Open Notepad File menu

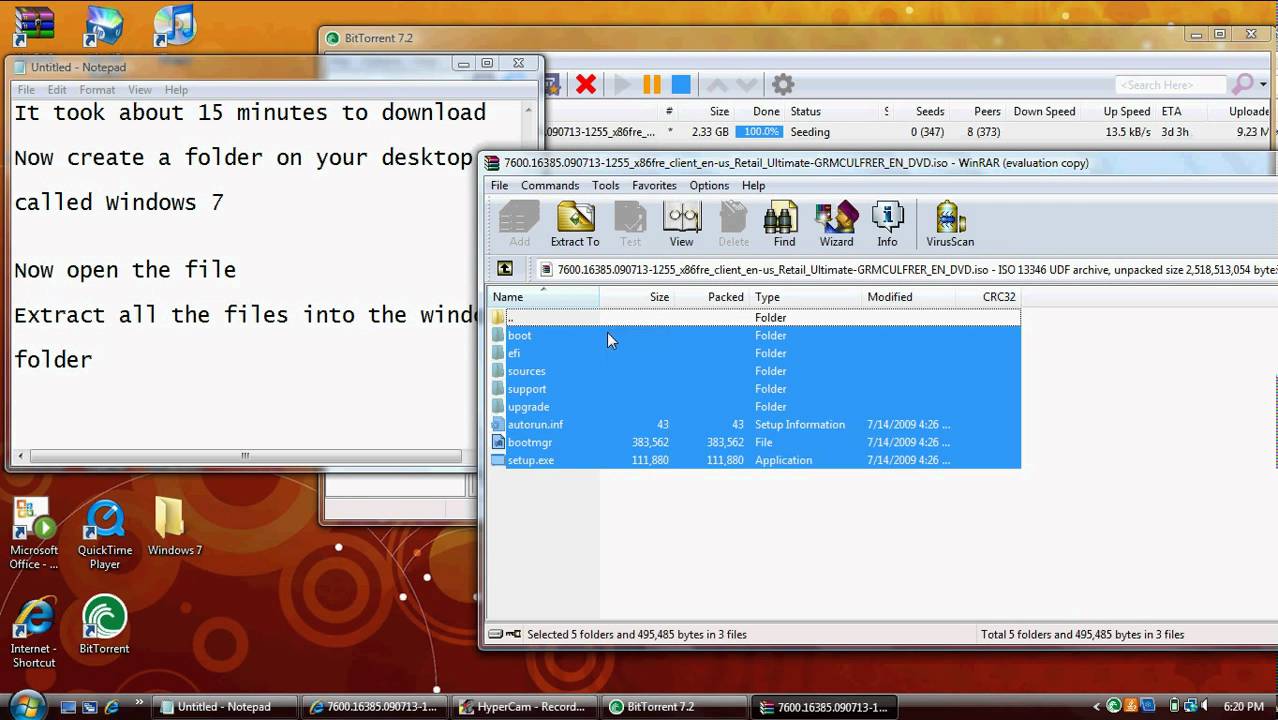[26, 90]
